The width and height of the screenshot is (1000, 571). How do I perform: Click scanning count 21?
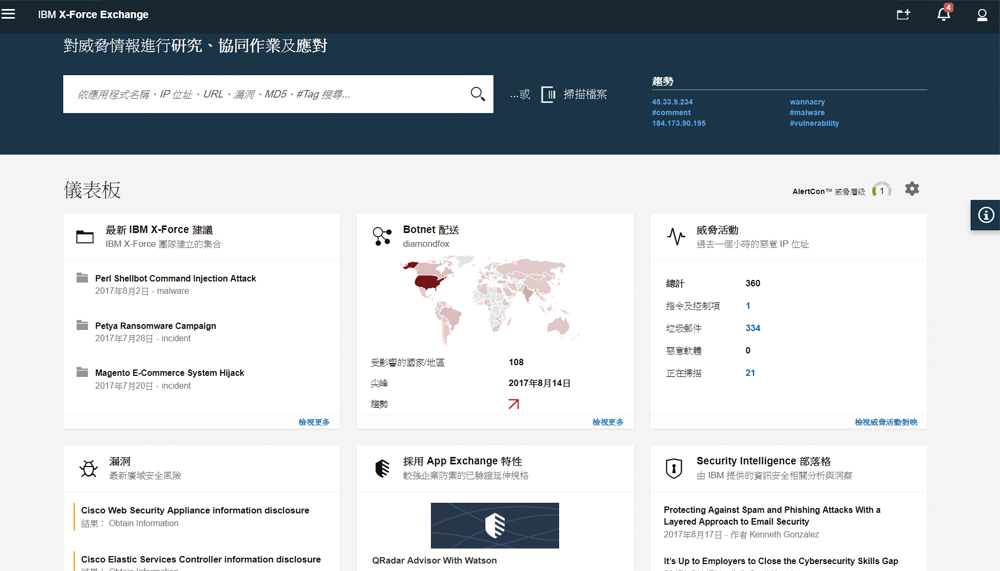[x=750, y=373]
